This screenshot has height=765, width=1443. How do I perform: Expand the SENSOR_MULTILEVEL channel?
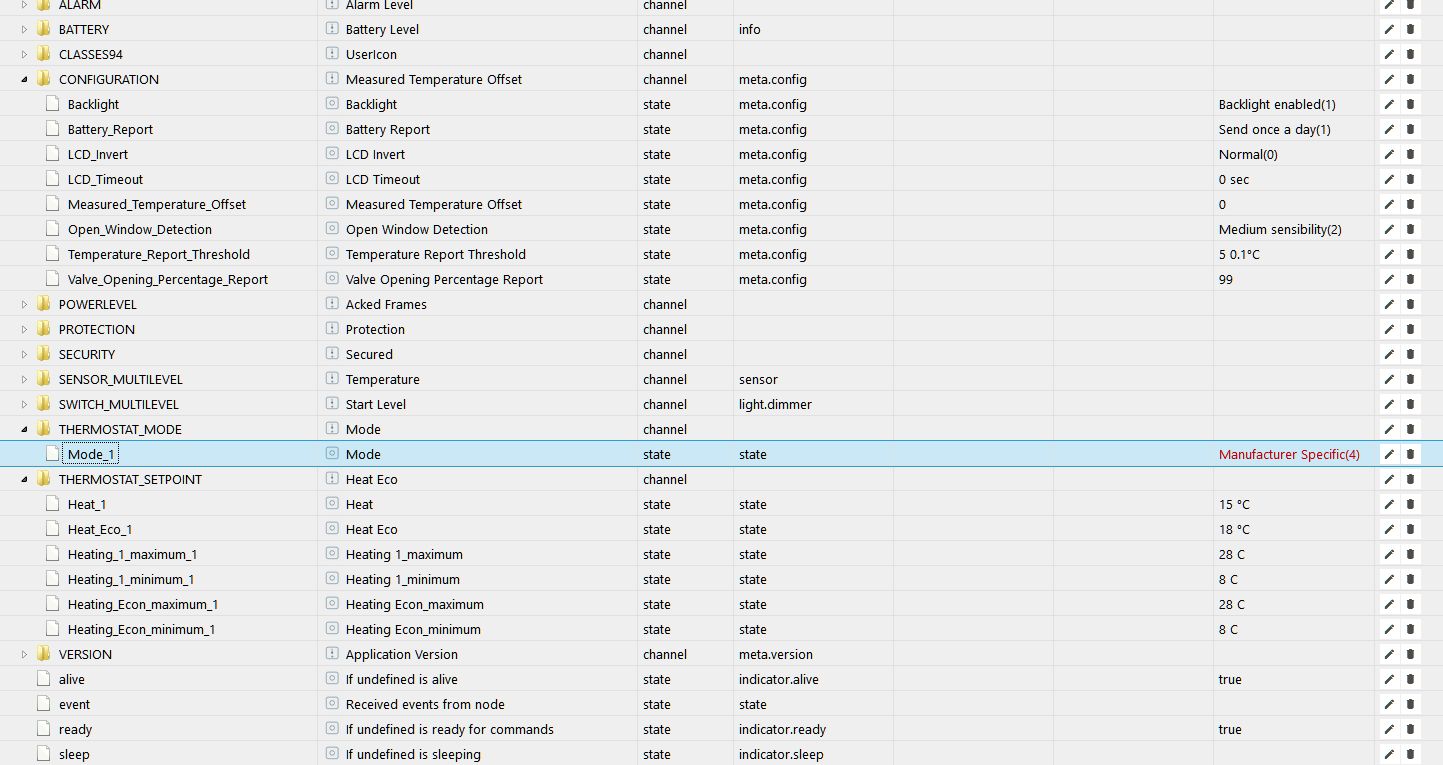[x=24, y=379]
